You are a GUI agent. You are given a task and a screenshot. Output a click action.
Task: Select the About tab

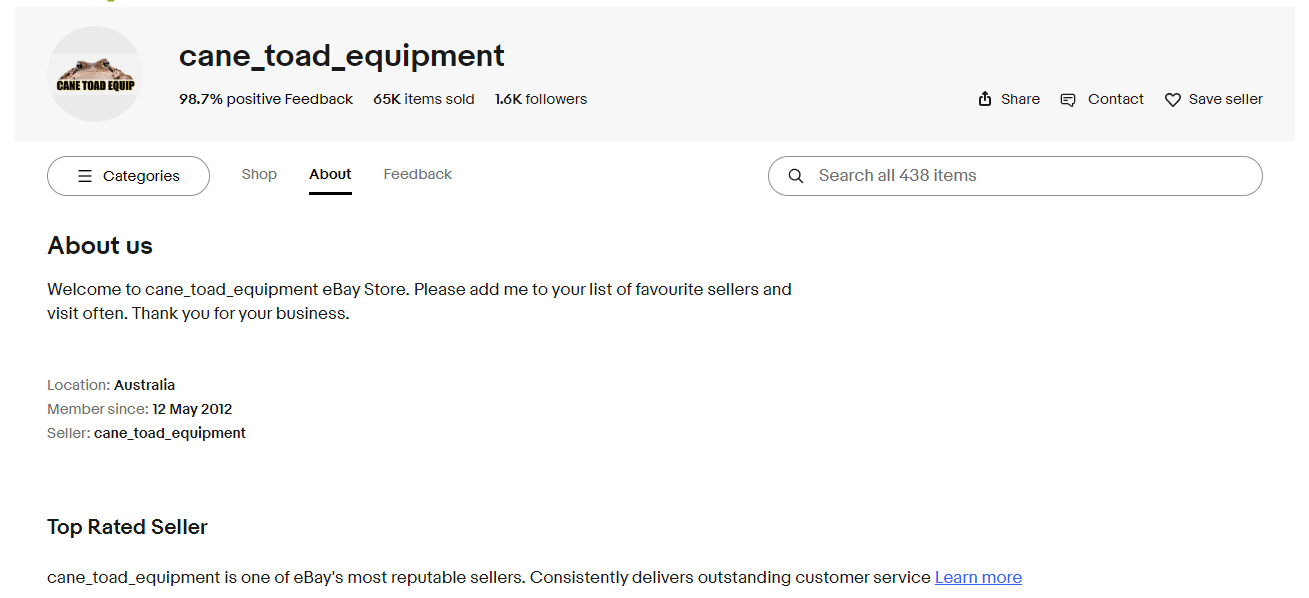pos(330,174)
